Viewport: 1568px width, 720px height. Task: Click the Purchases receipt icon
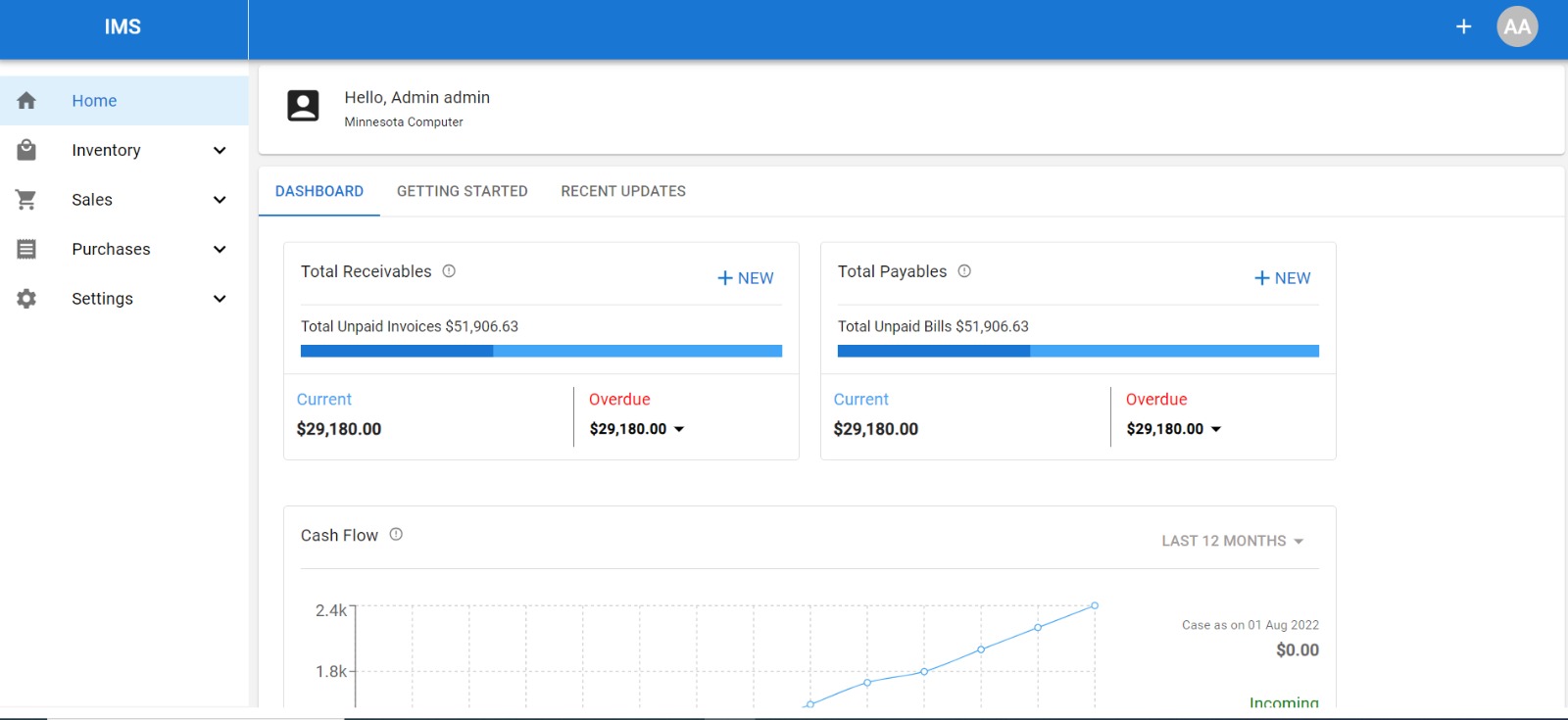coord(26,249)
